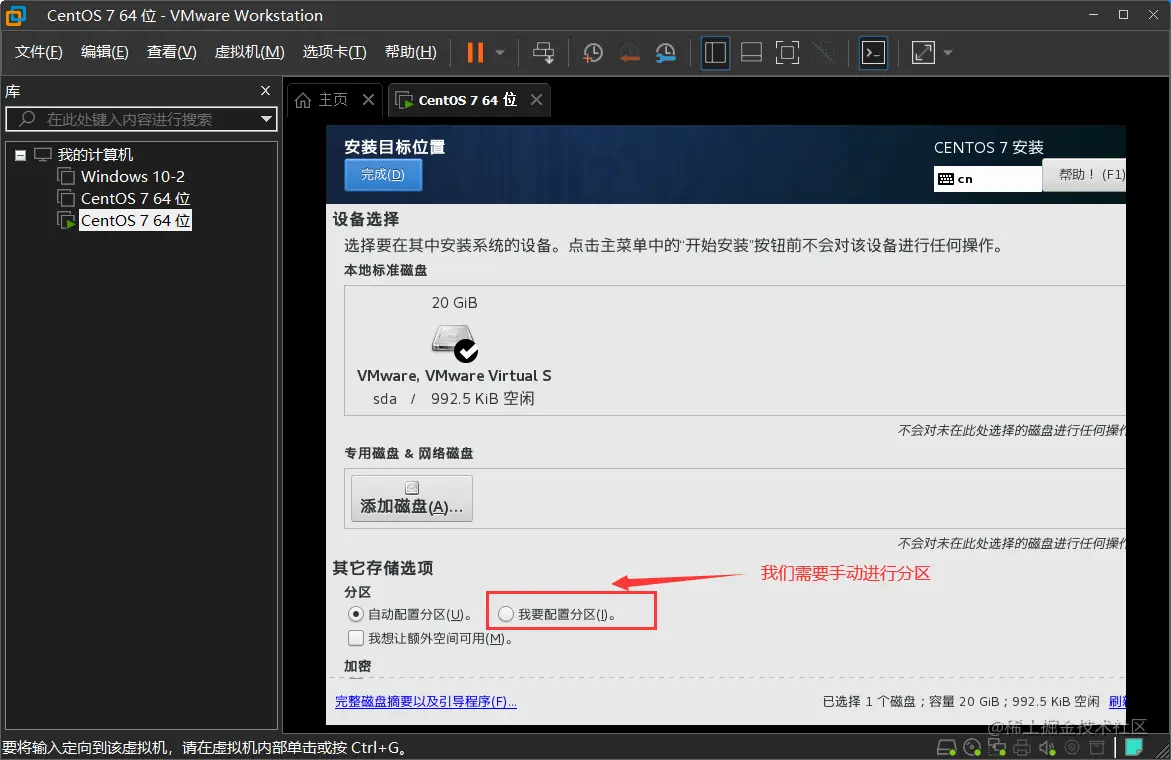This screenshot has height=760, width=1171.
Task: Click the VMware Workstation title bar logo
Action: click(x=16, y=15)
